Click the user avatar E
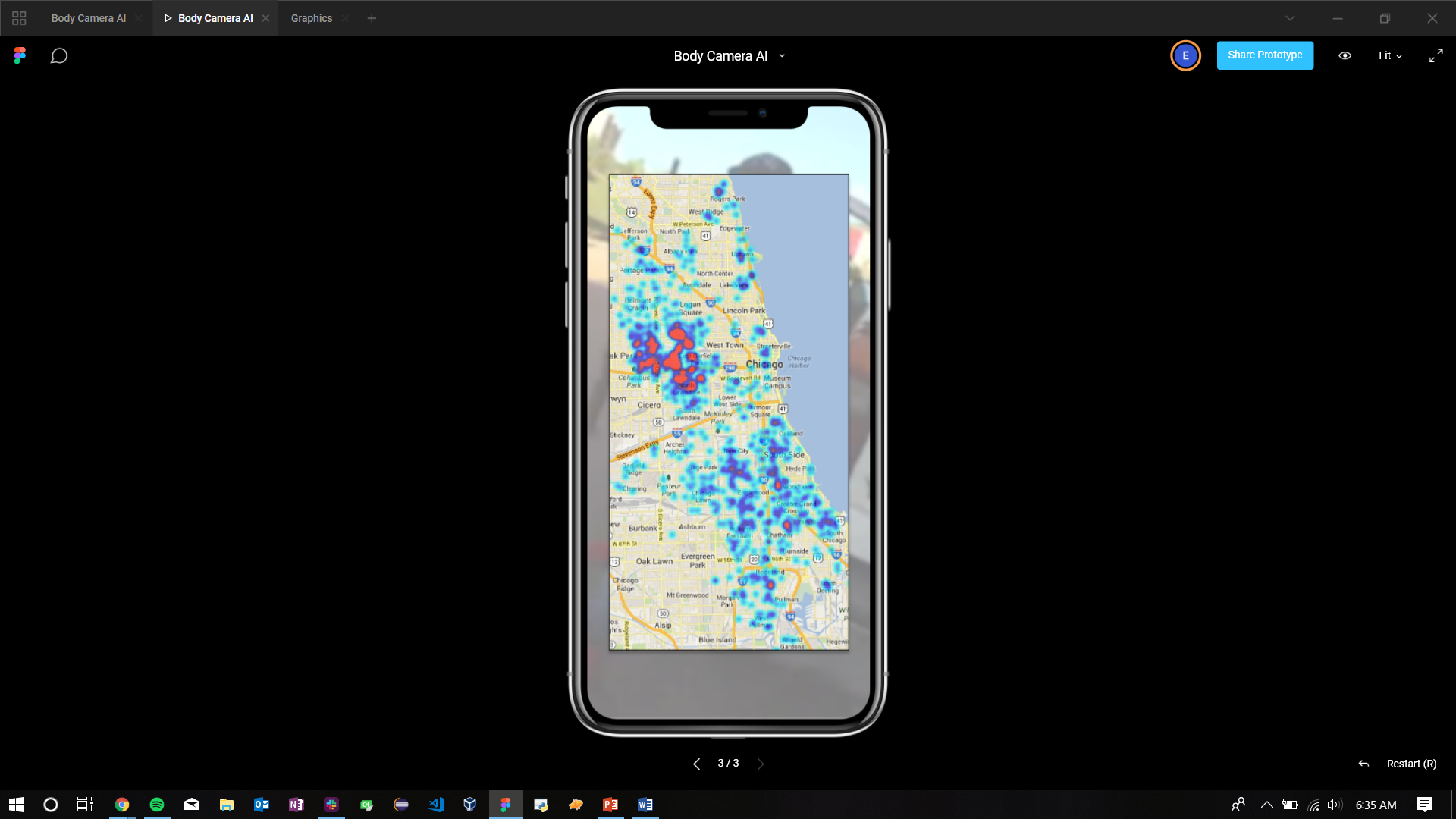 click(1185, 56)
